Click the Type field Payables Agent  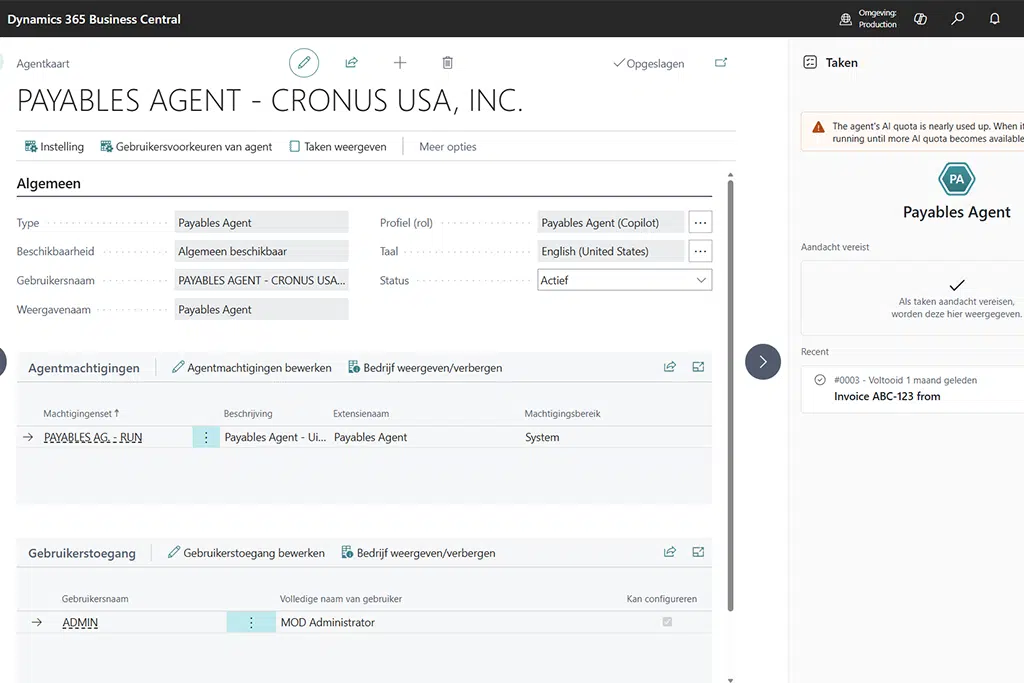261,223
